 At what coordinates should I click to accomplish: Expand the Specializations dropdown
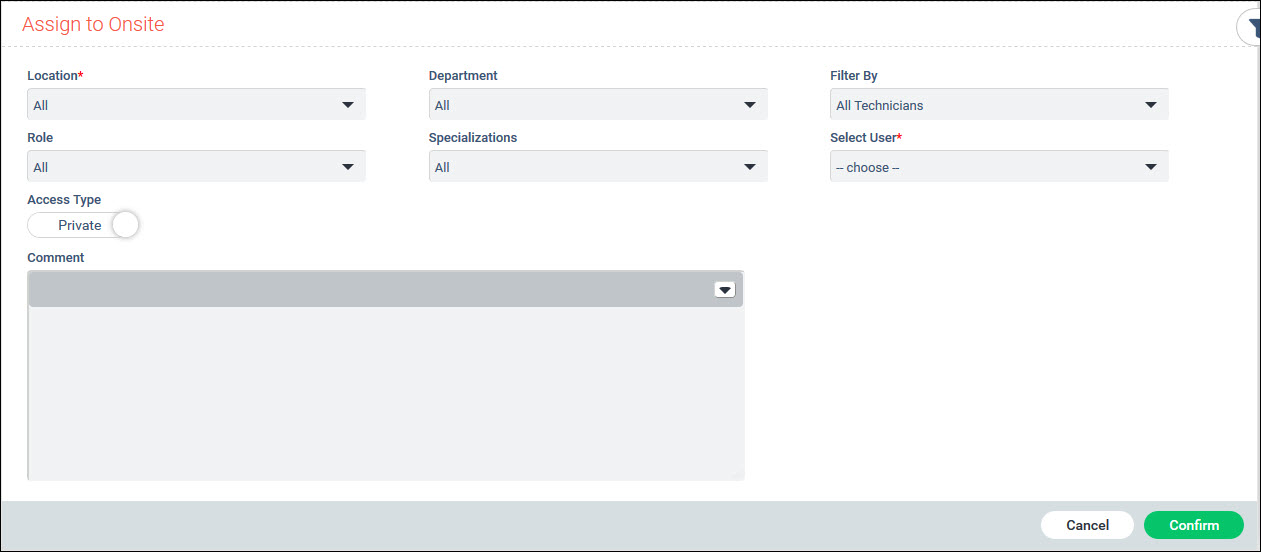pos(597,167)
